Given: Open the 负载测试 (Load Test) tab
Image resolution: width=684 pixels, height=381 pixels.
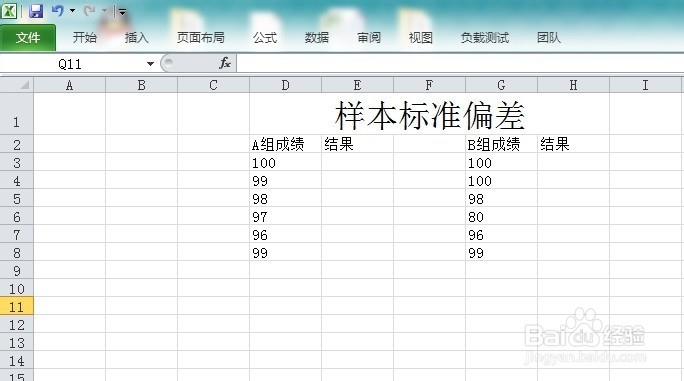Looking at the screenshot, I should pyautogui.click(x=485, y=38).
